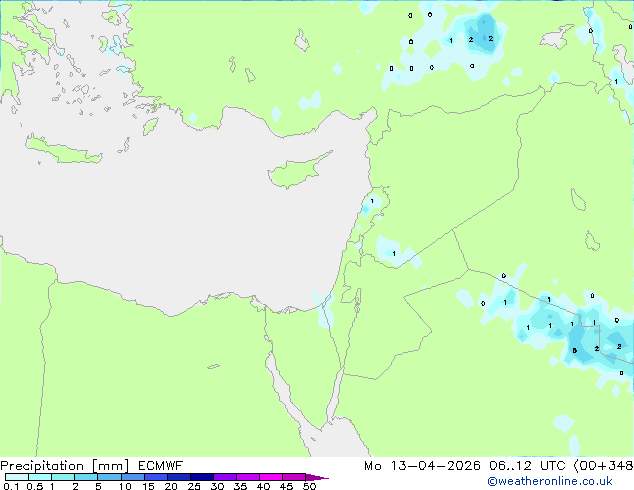Click the 5–10 mm legend swatch
This screenshot has height=490, width=634.
pyautogui.click(x=109, y=477)
